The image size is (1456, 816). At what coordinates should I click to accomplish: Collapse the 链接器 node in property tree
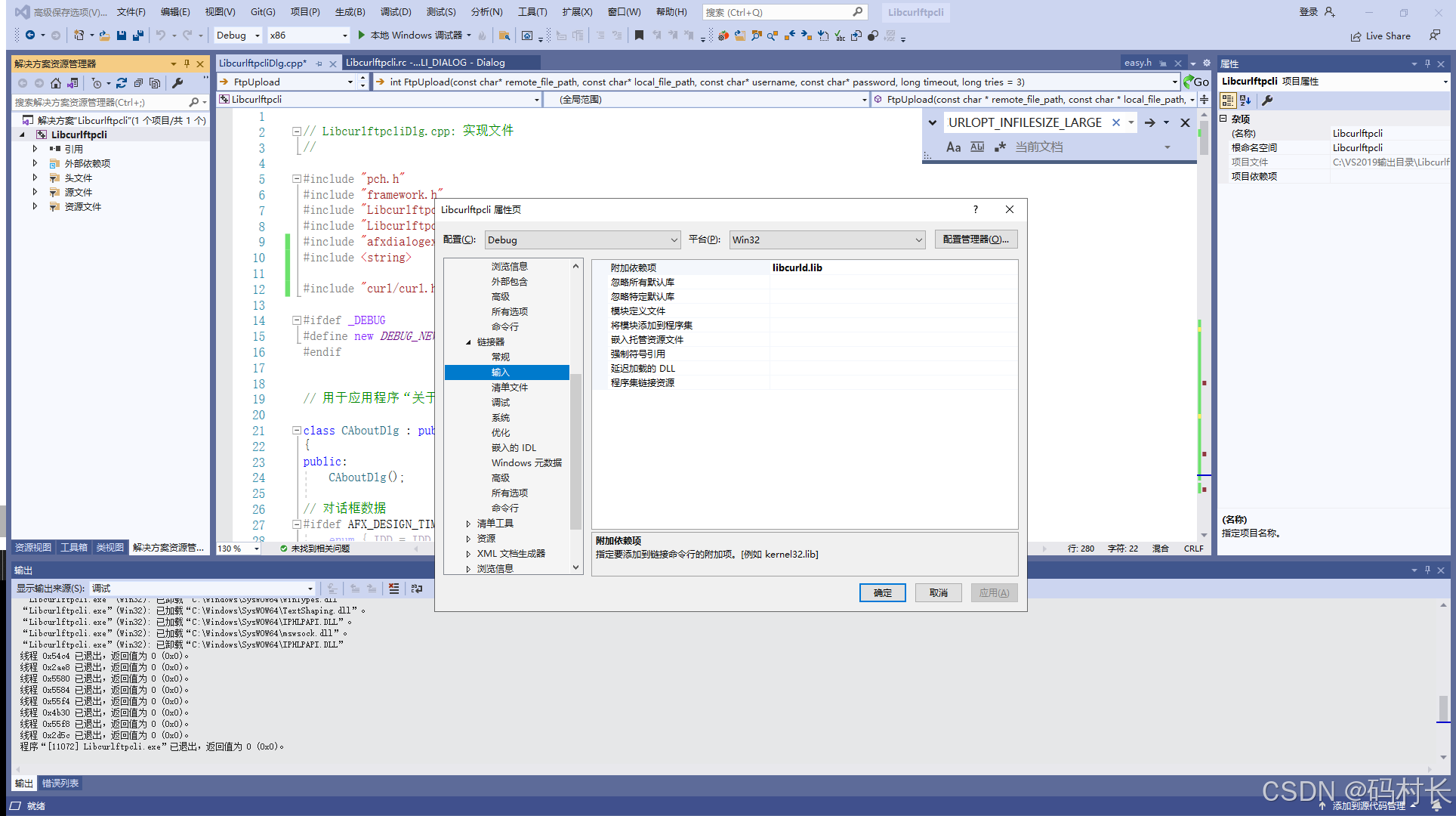tap(468, 342)
